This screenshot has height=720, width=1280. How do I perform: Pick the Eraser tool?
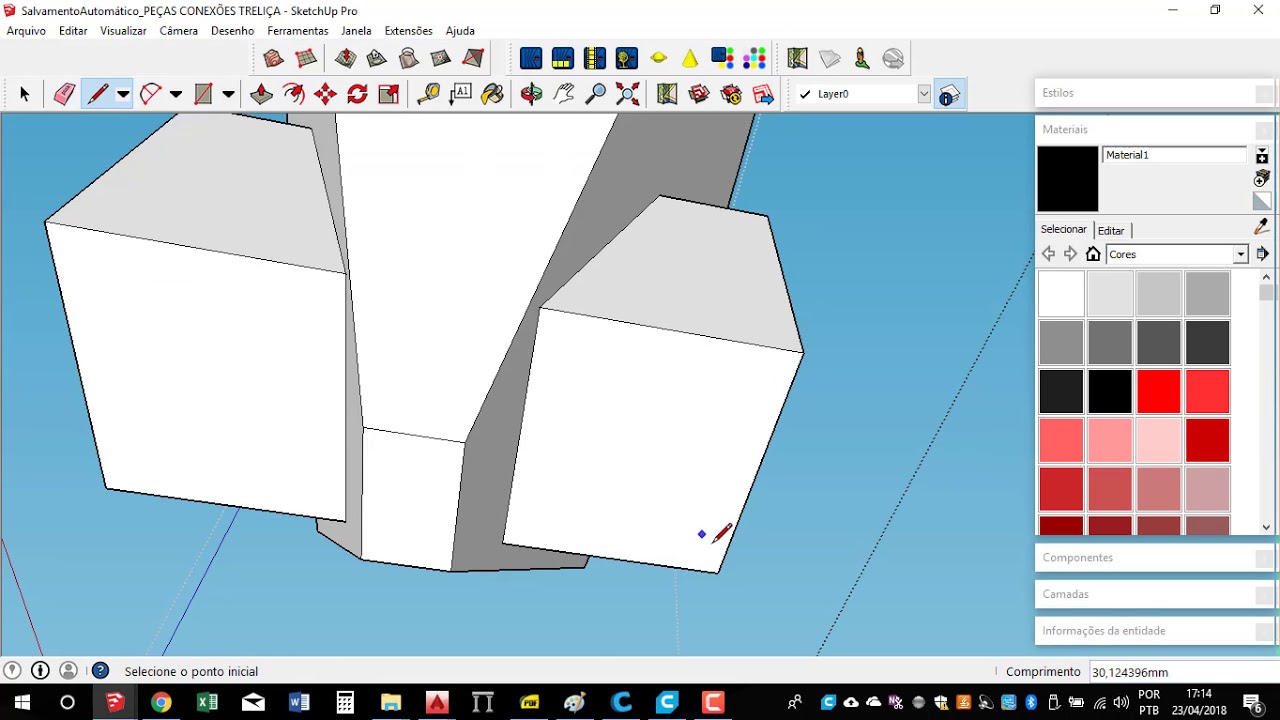click(64, 94)
